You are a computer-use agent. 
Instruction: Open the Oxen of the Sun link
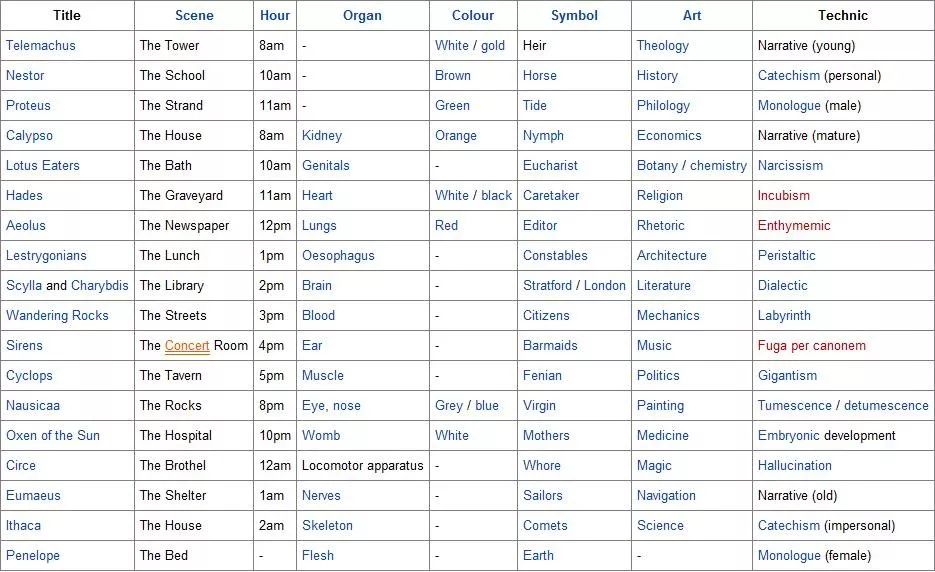(53, 435)
